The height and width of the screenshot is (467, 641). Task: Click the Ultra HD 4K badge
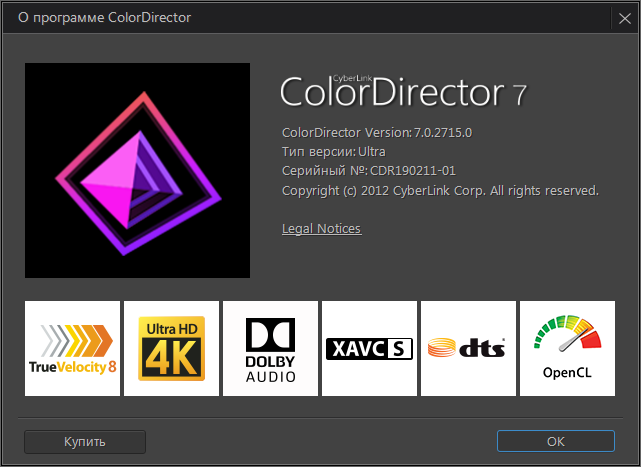coord(171,348)
